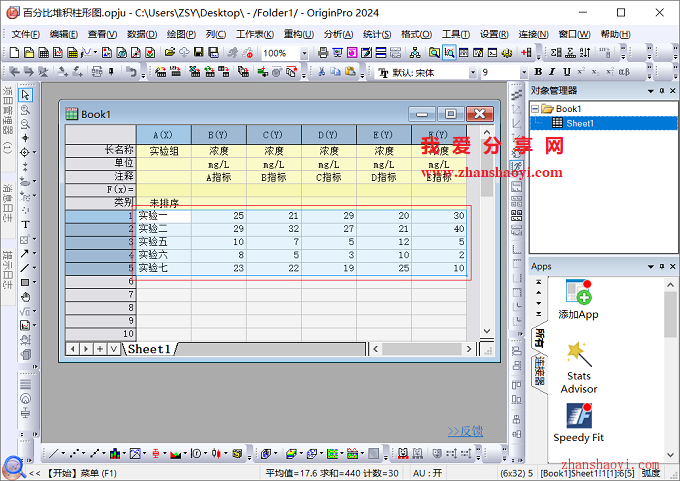Expand the line plot type dropdown arrow
Viewport: 680px width, 481px height.
[63, 454]
